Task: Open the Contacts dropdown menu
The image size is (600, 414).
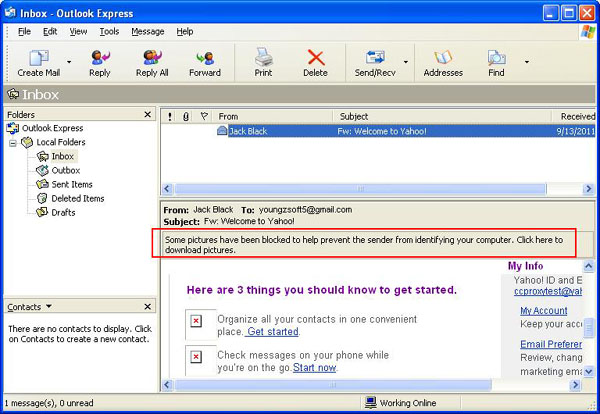Action: tap(49, 306)
